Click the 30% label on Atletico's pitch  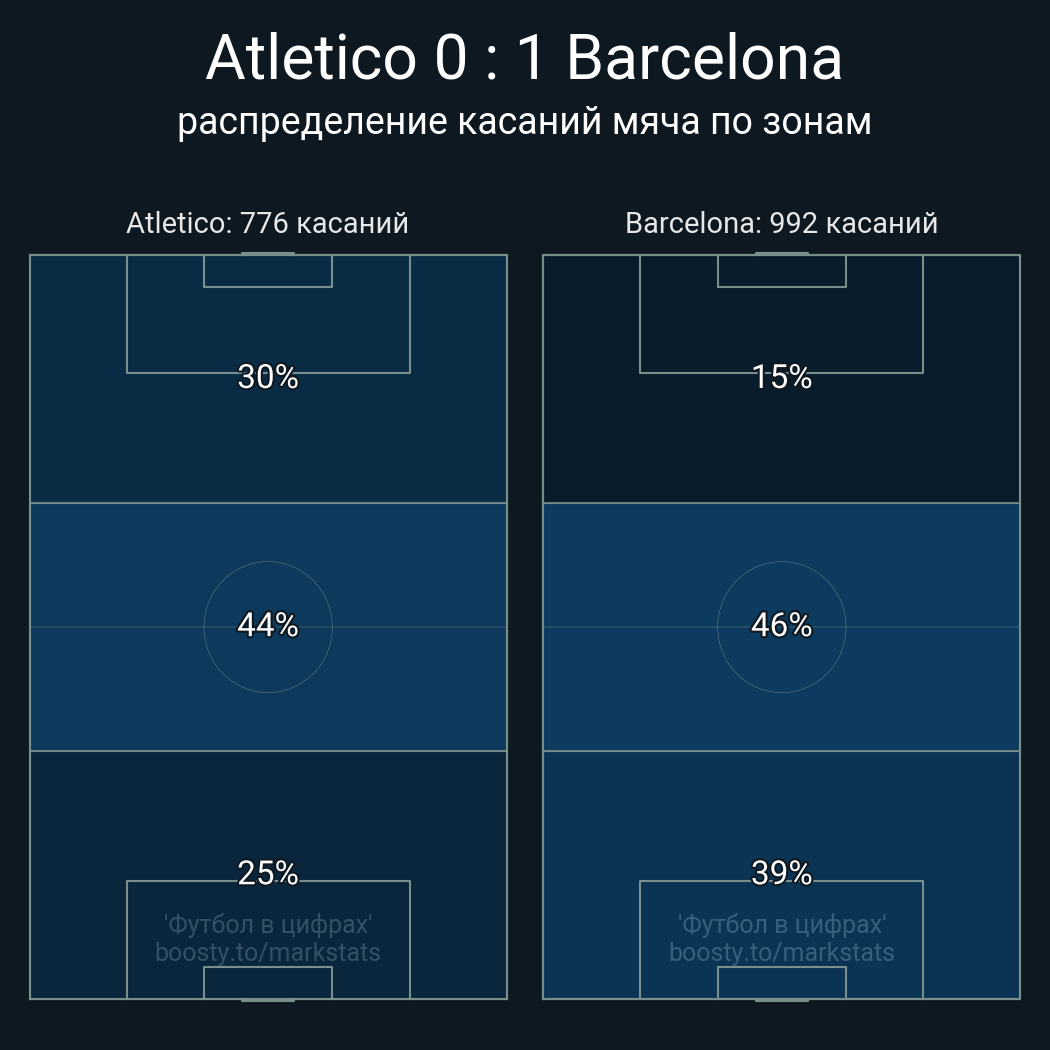click(x=268, y=377)
